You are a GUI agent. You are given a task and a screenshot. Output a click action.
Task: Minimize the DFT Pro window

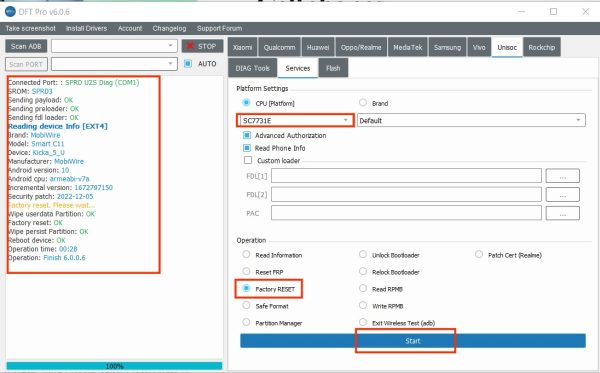click(521, 11)
